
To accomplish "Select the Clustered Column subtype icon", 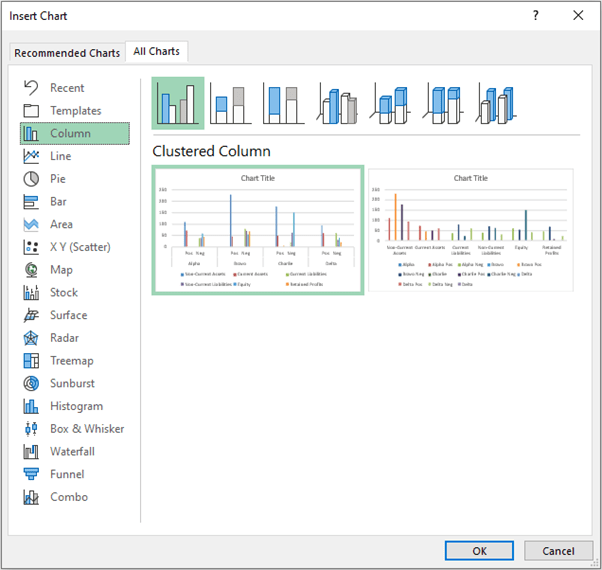I will click(x=178, y=103).
